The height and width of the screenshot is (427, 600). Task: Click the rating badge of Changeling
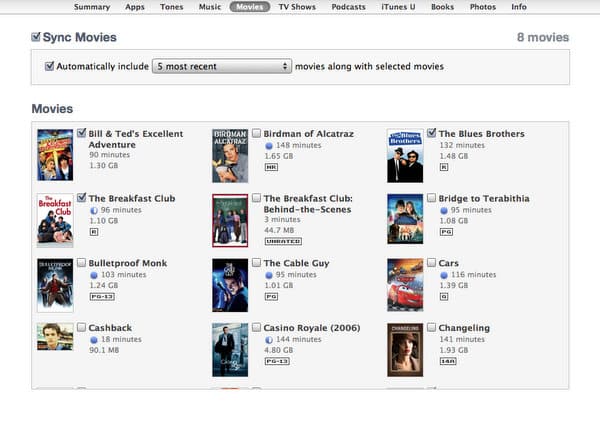coord(448,361)
